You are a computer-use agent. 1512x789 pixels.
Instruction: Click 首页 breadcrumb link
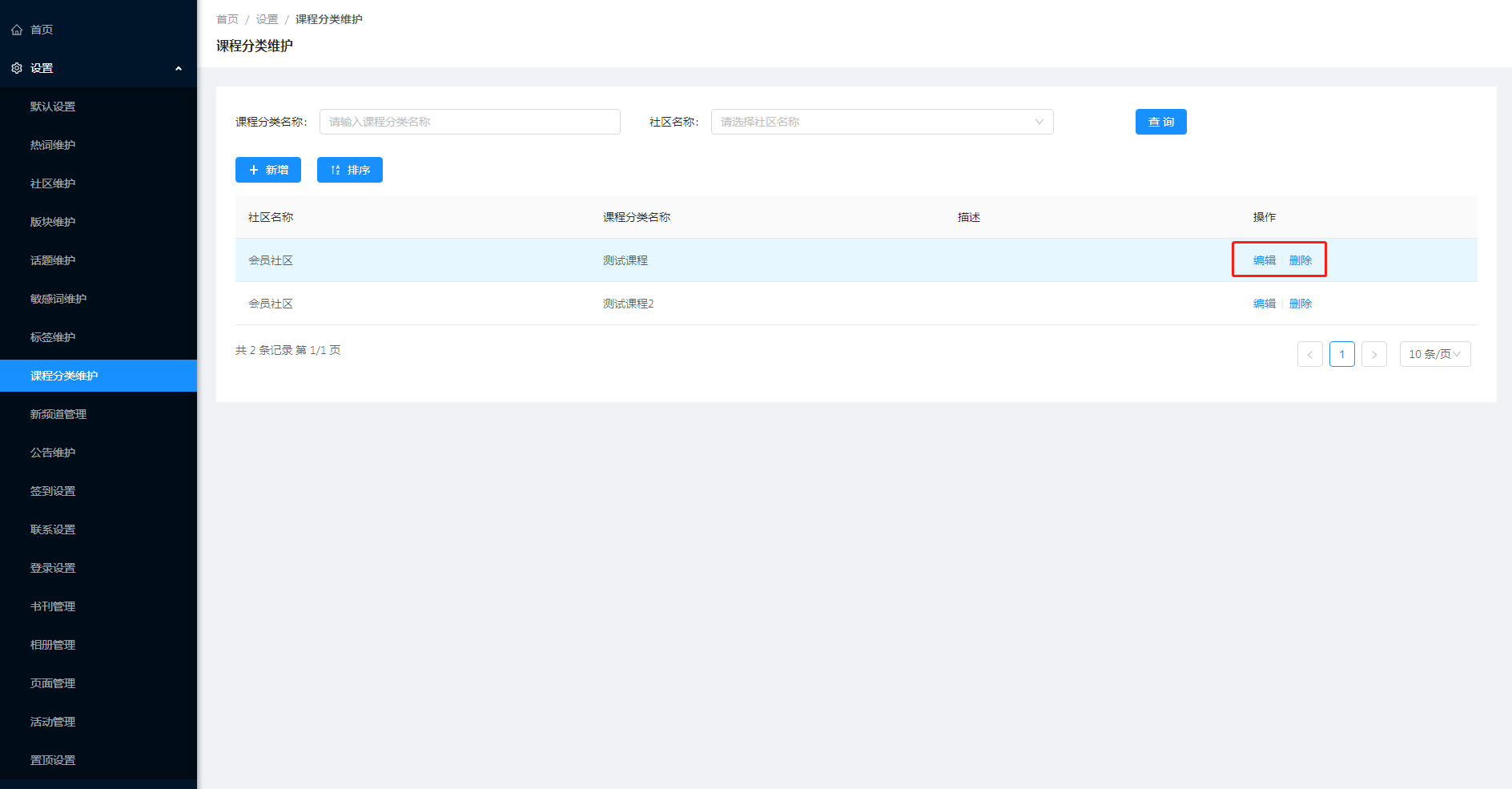tap(227, 19)
